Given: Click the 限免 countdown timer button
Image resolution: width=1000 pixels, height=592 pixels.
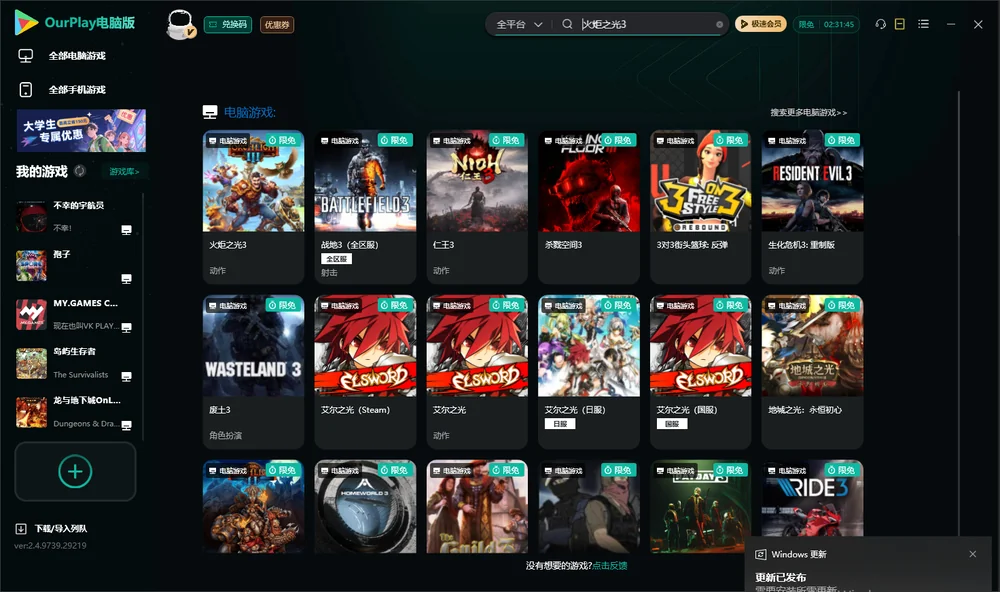Looking at the screenshot, I should (x=826, y=24).
